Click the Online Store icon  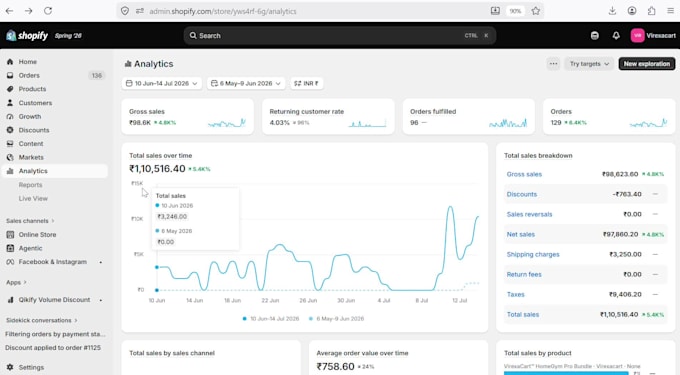point(10,235)
